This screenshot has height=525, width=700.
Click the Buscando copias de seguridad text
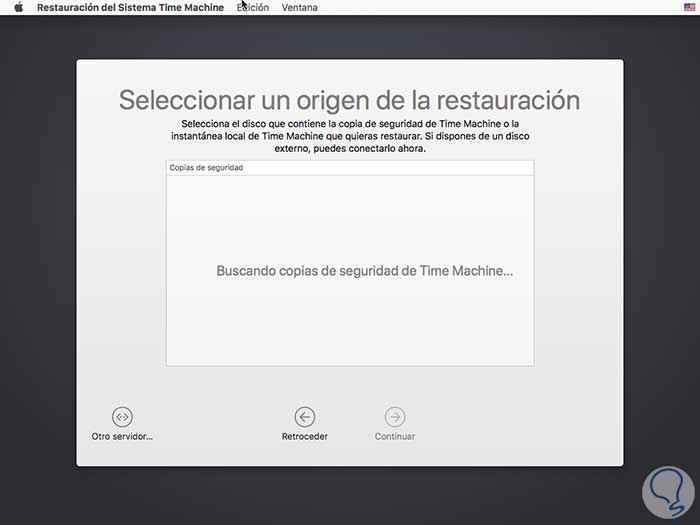click(365, 271)
